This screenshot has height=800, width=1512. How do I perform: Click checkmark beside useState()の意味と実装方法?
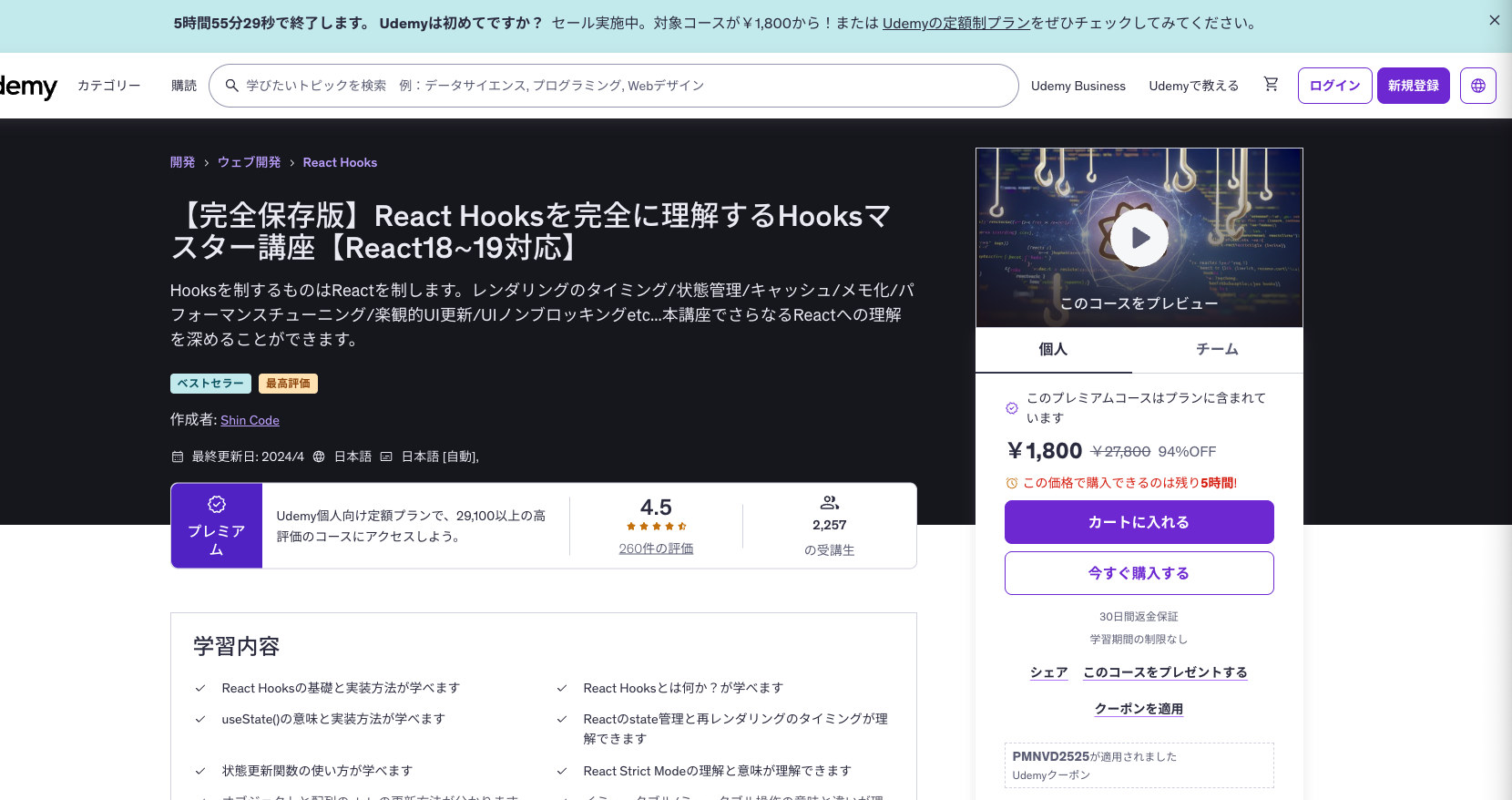point(200,719)
